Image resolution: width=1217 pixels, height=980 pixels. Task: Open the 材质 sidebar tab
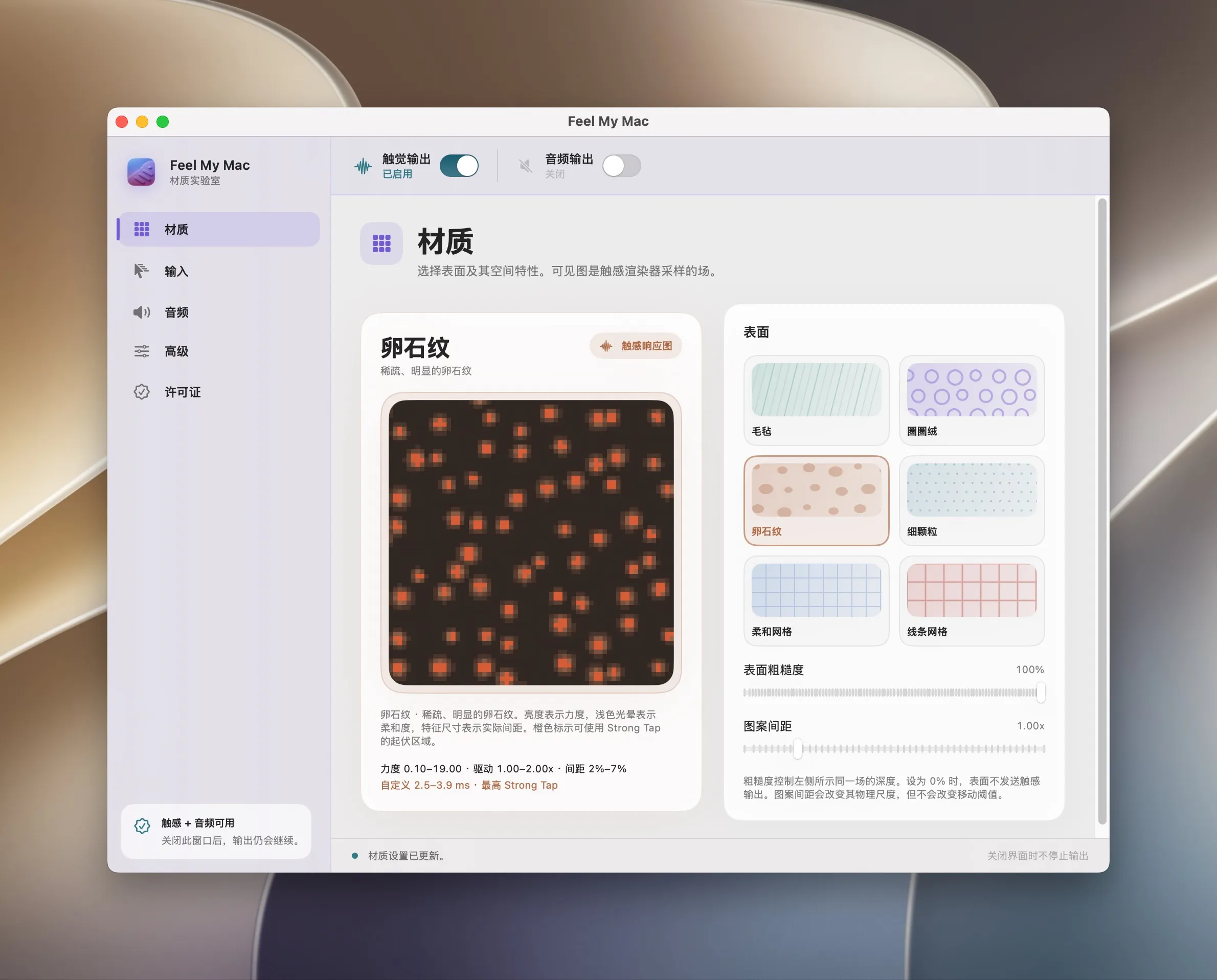218,229
